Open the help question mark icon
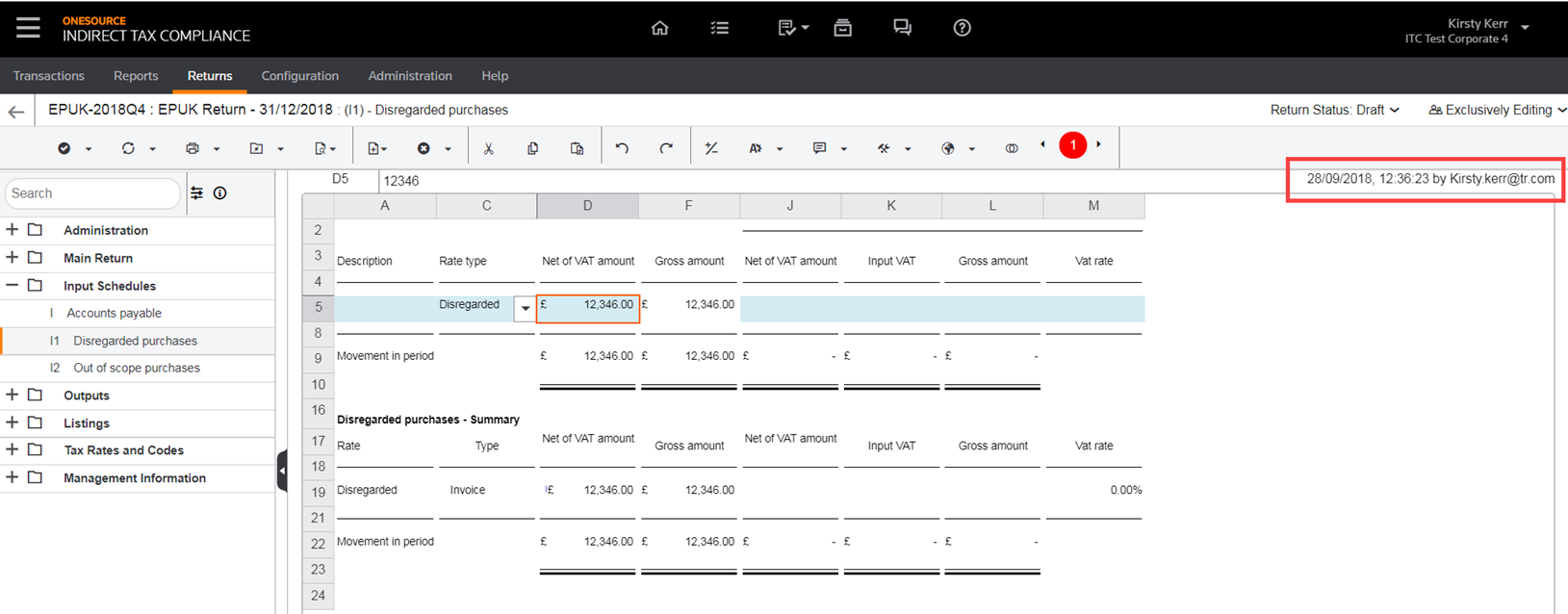 pyautogui.click(x=962, y=28)
